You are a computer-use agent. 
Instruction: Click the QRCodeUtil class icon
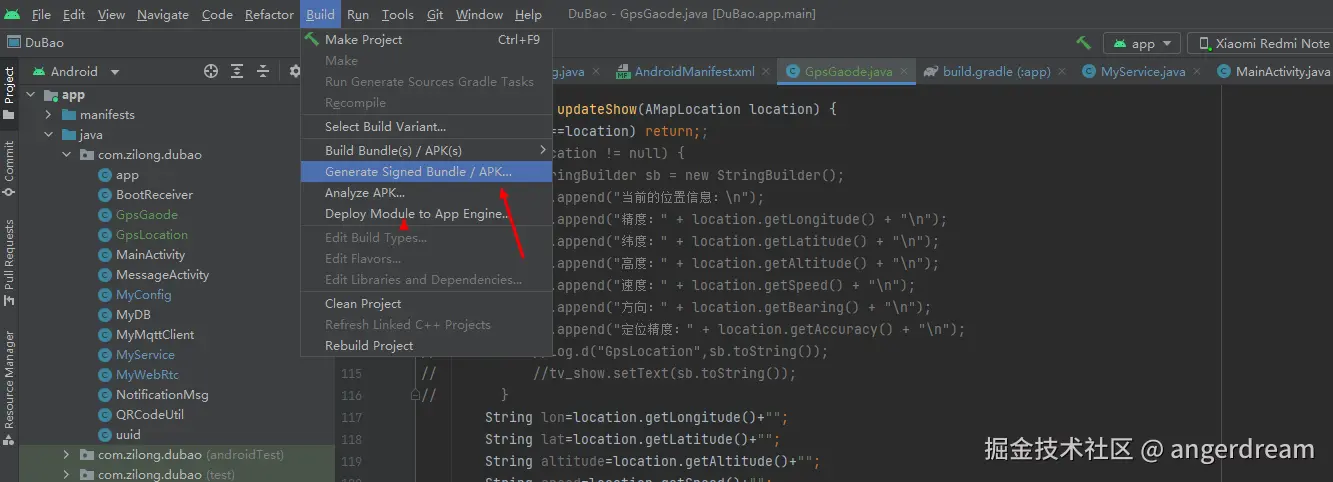coord(105,415)
